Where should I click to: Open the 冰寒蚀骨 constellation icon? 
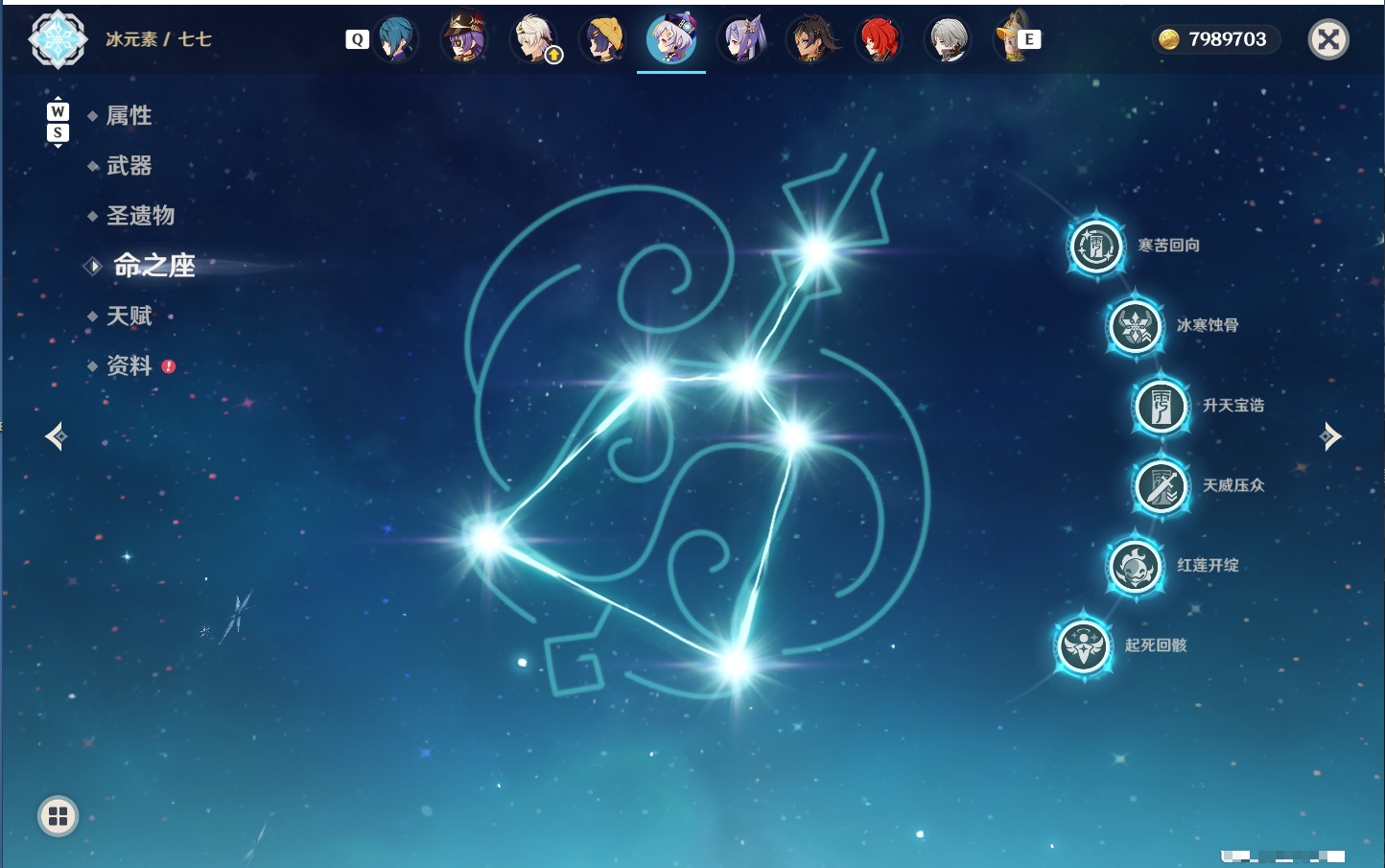[1136, 326]
